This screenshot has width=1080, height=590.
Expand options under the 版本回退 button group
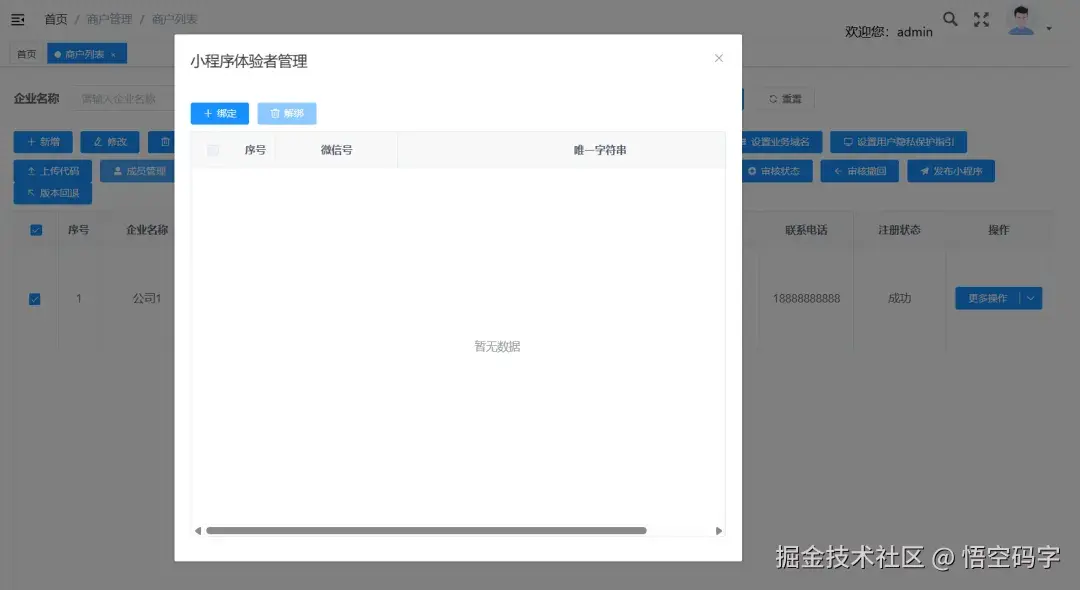[52, 192]
